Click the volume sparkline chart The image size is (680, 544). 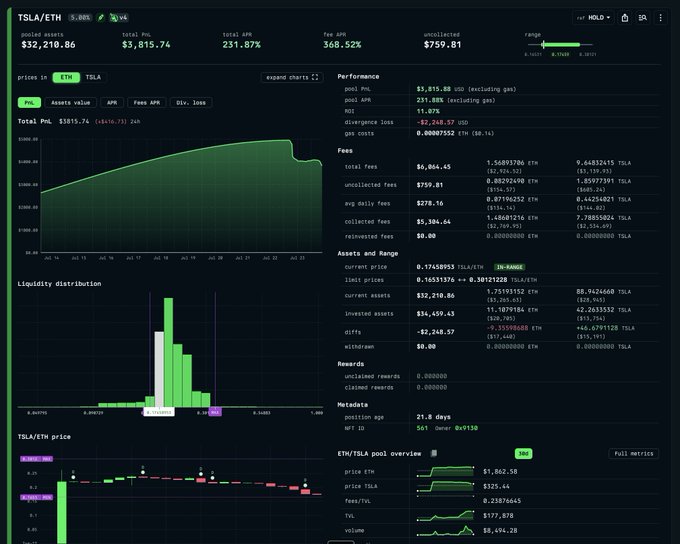(x=445, y=530)
